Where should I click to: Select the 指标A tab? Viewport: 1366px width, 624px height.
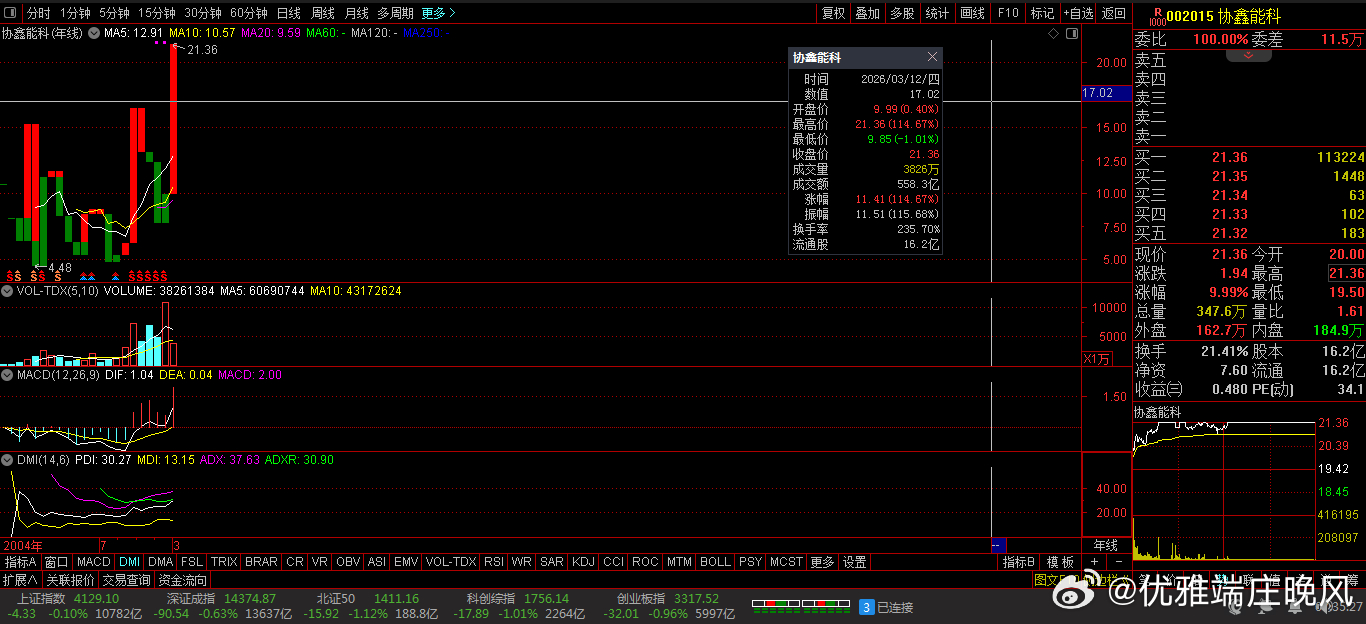pos(21,562)
